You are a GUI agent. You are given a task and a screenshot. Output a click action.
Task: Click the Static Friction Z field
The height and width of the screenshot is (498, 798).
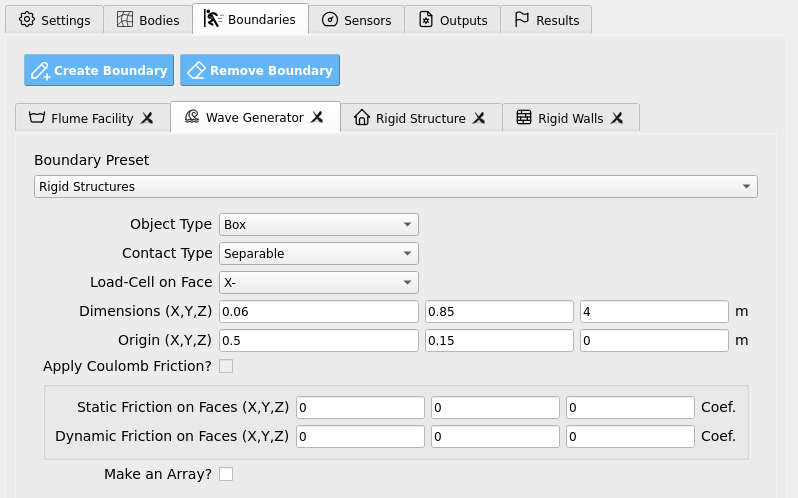(x=630, y=407)
